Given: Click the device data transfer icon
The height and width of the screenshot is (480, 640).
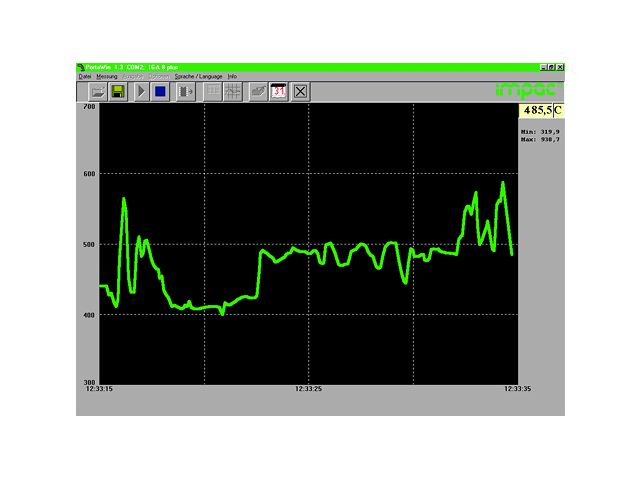Looking at the screenshot, I should click(x=185, y=91).
